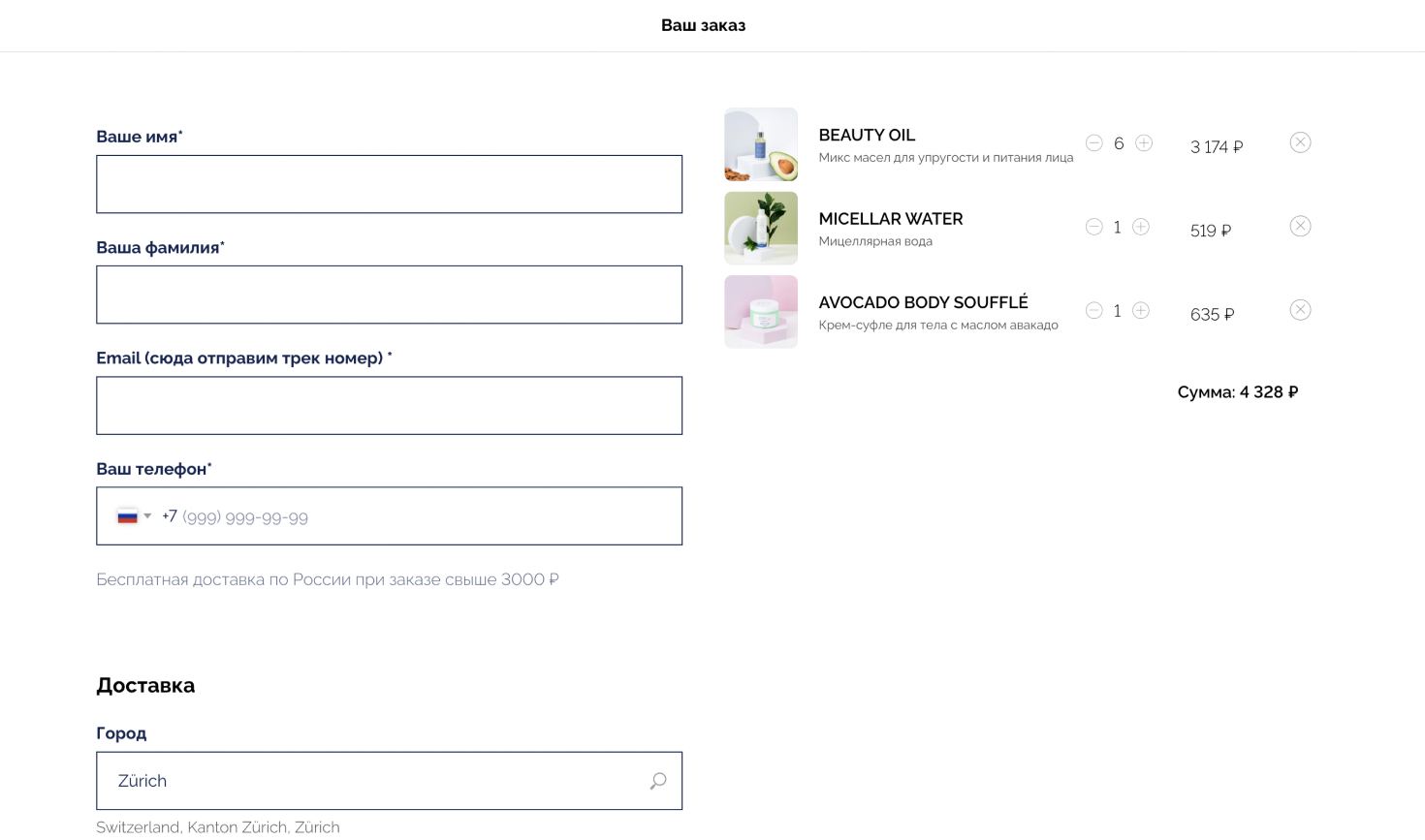1425x840 pixels.
Task: Decrease Avocado Body Soufflé quantity
Action: tap(1093, 311)
